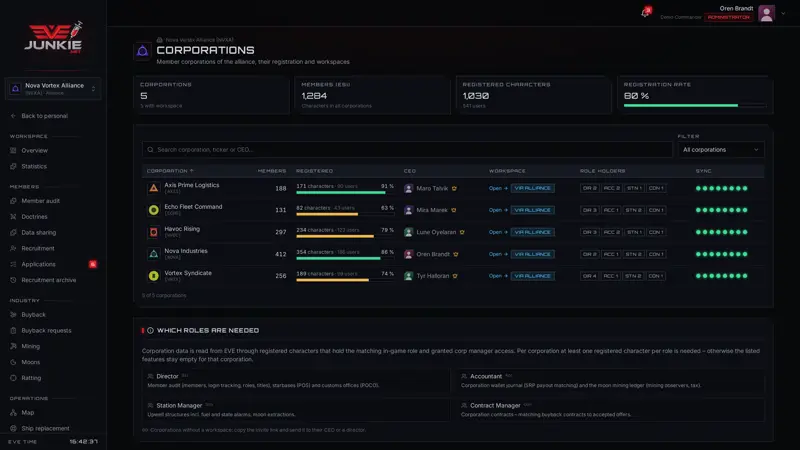
Task: Click the Echo Fleet Command registration progress bar
Action: (x=345, y=214)
